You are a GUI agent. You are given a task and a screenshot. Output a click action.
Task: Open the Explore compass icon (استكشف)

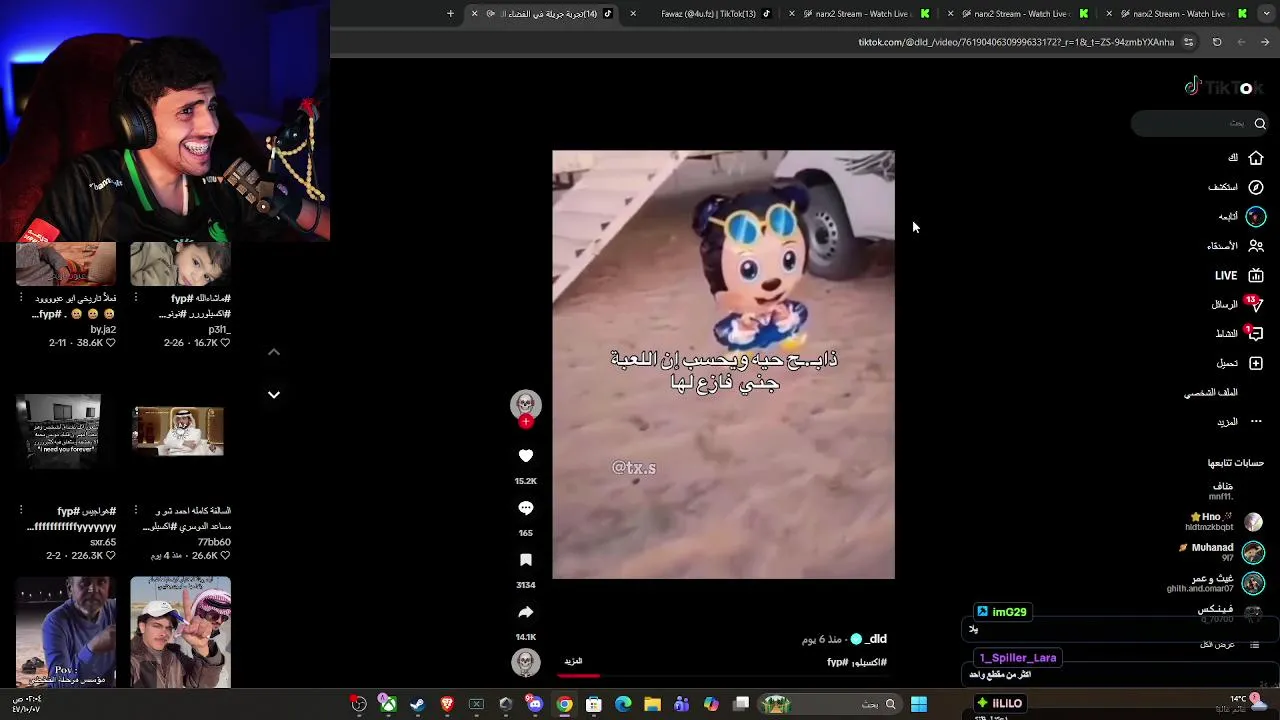coord(1256,187)
